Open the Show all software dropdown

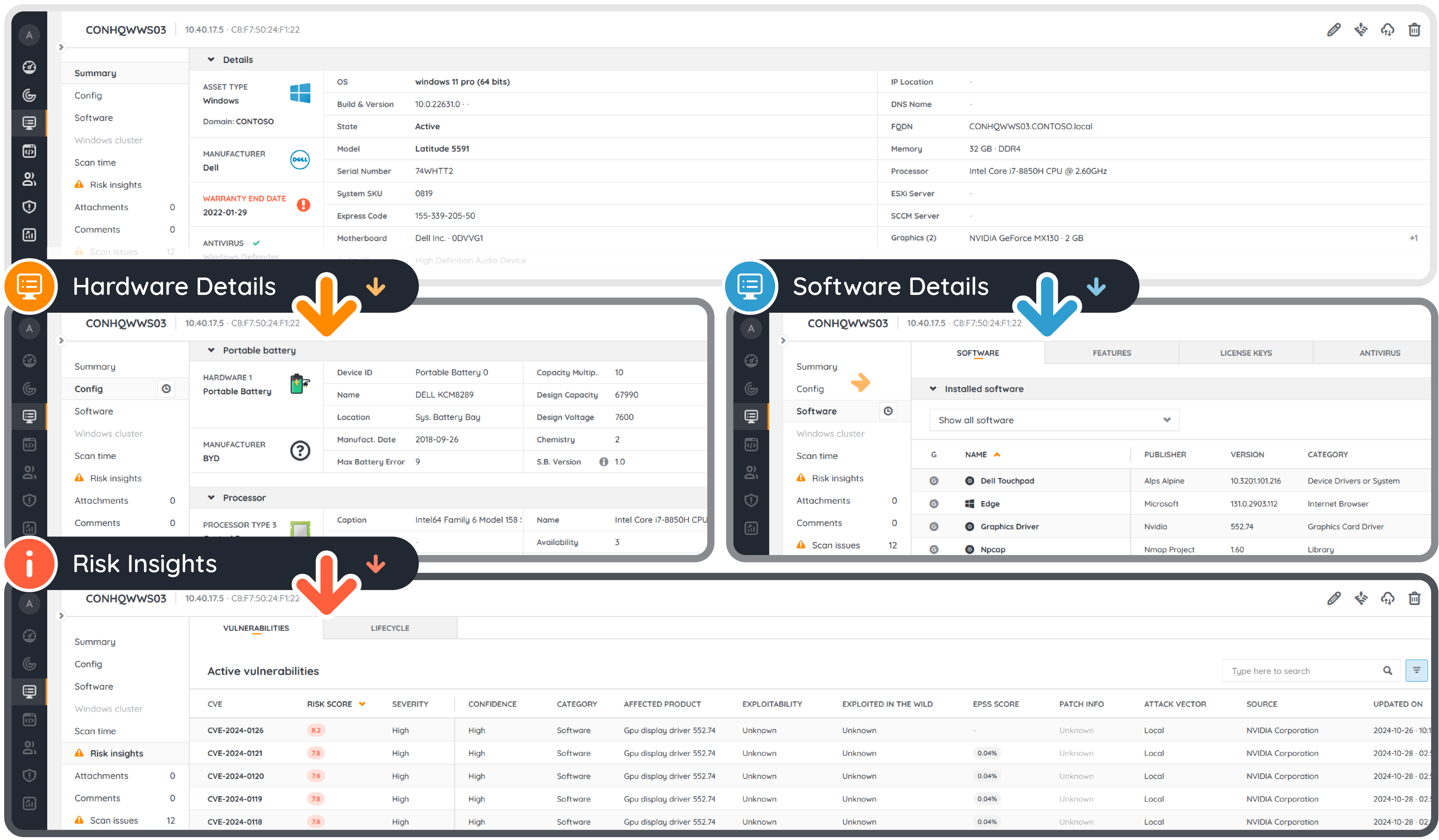point(1054,420)
